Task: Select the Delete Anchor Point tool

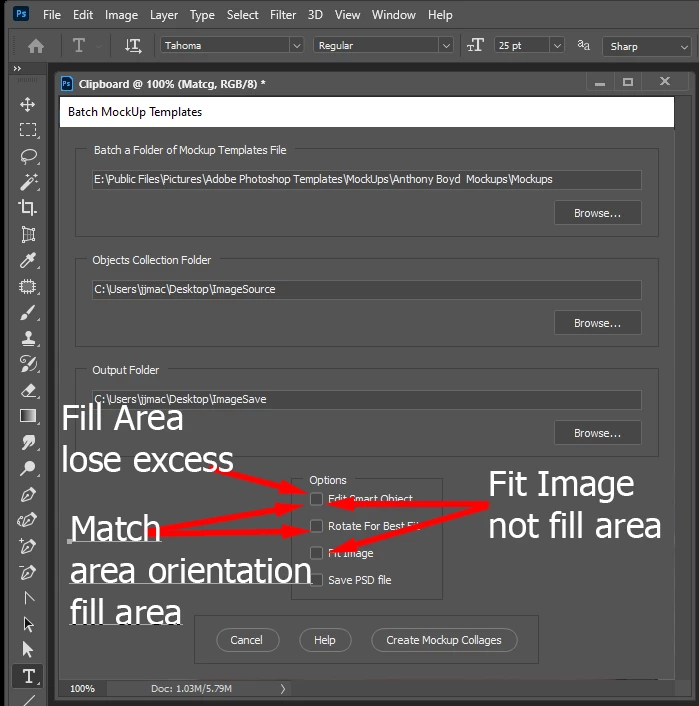Action: [x=27, y=572]
